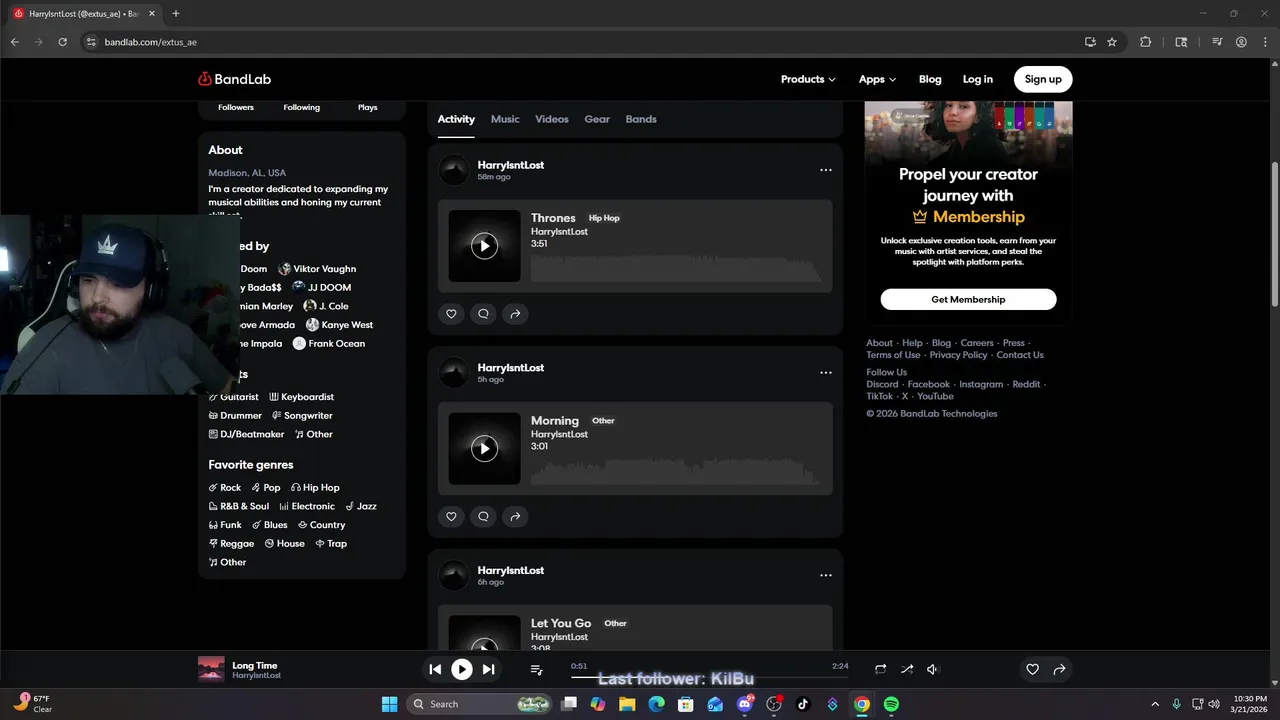Like the Long Time track in player

[x=1033, y=670]
